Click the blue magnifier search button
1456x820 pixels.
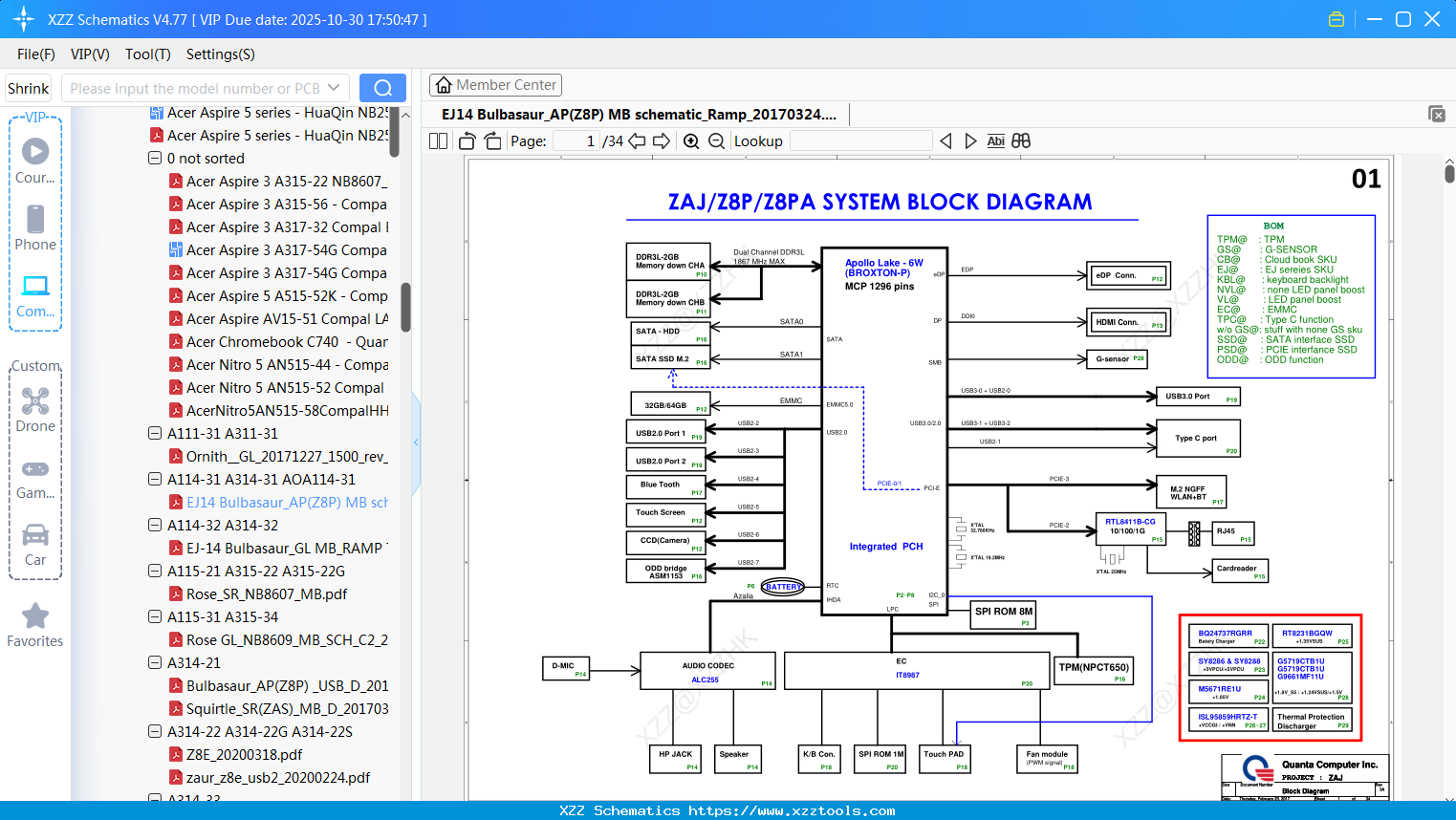tap(382, 88)
